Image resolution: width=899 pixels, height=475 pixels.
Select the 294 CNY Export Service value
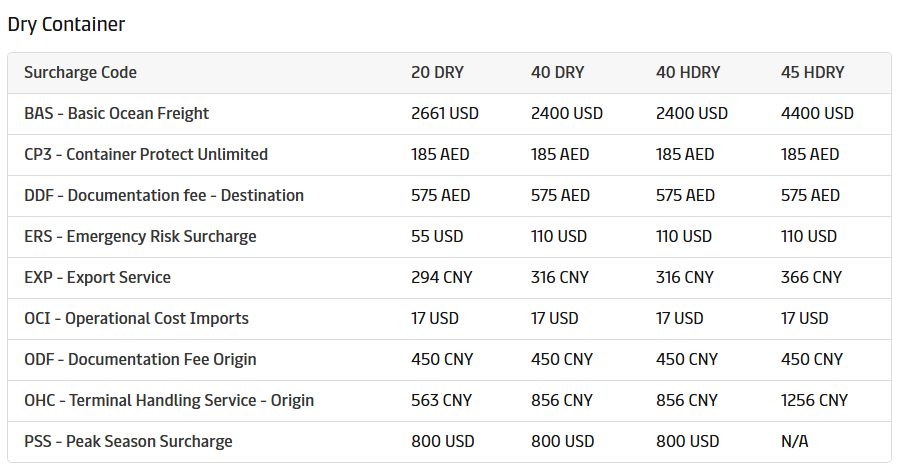pyautogui.click(x=441, y=278)
